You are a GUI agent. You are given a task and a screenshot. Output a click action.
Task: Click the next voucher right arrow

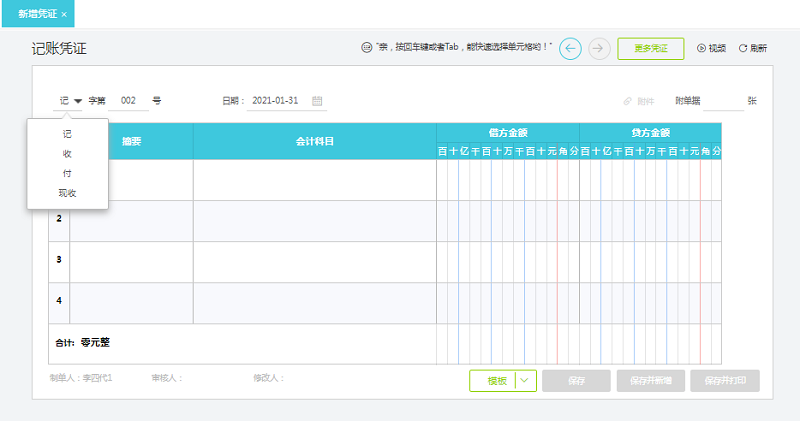coord(600,48)
